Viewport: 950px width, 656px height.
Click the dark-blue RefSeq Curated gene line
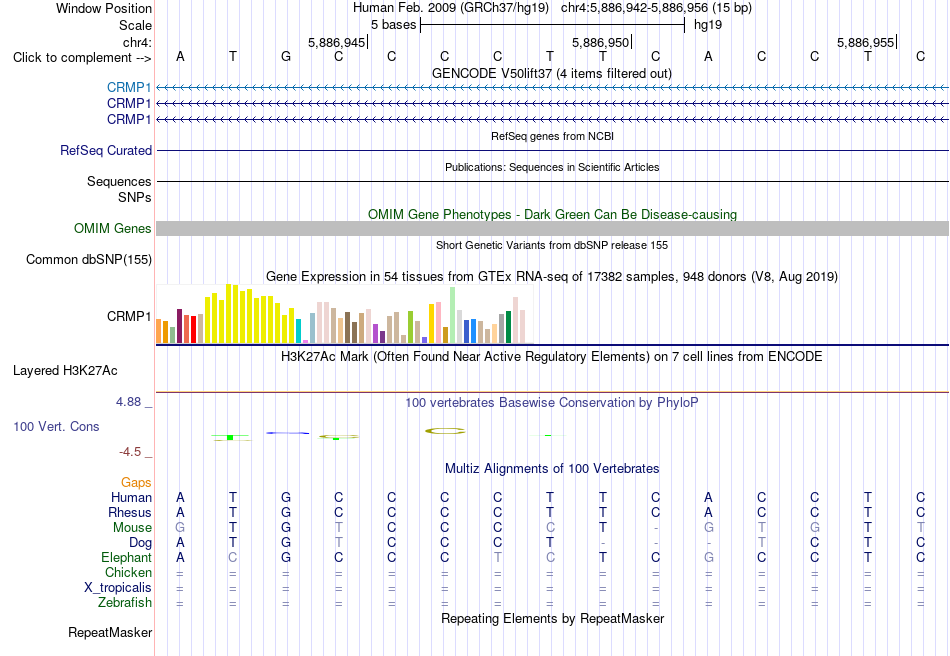coord(552,150)
